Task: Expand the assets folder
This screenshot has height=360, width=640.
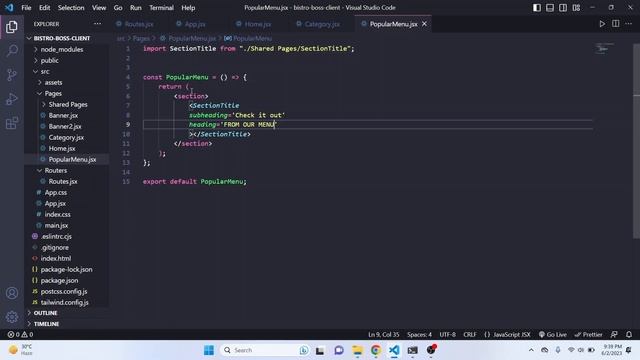Action: (53, 82)
